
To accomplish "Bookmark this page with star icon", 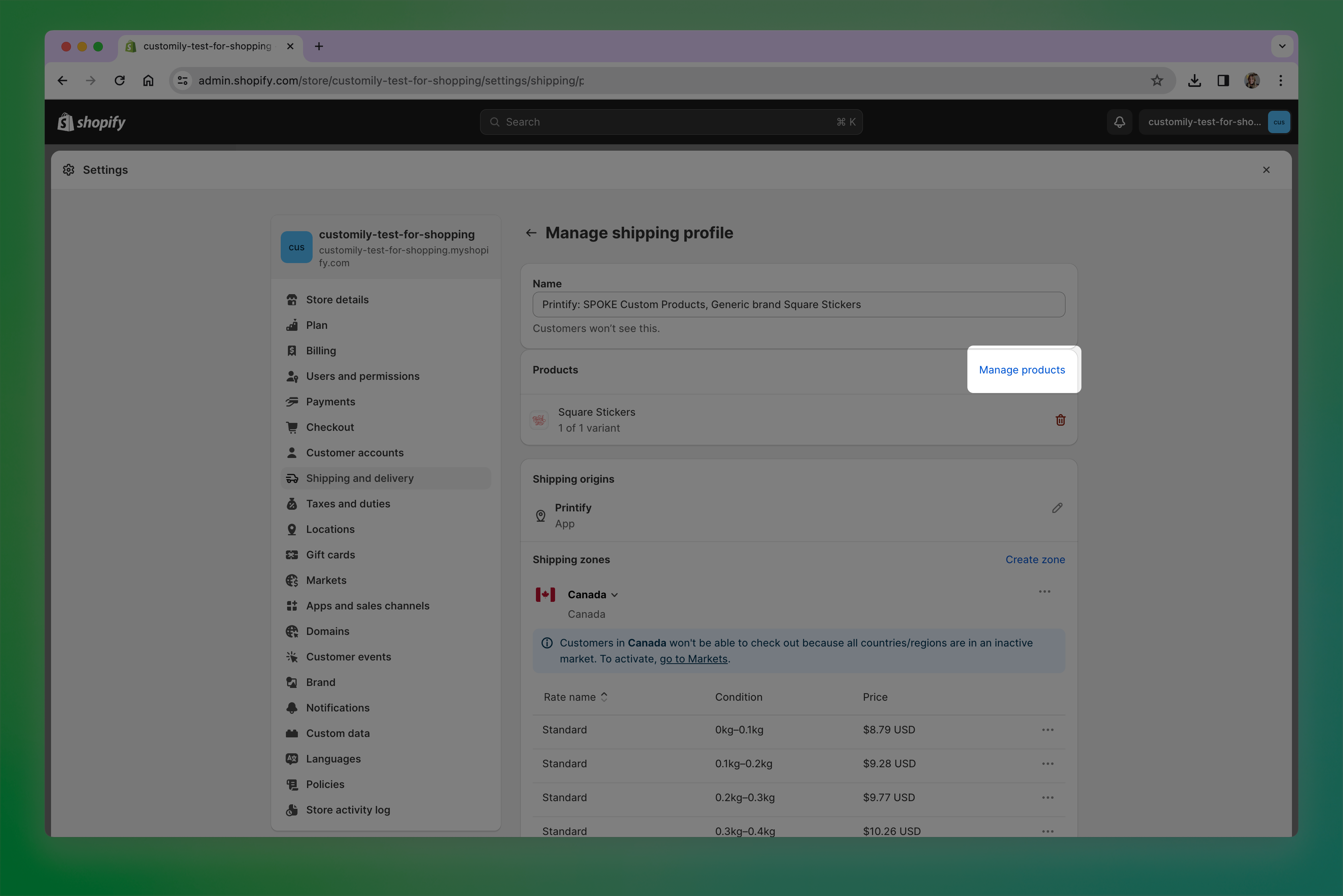I will (x=1157, y=81).
